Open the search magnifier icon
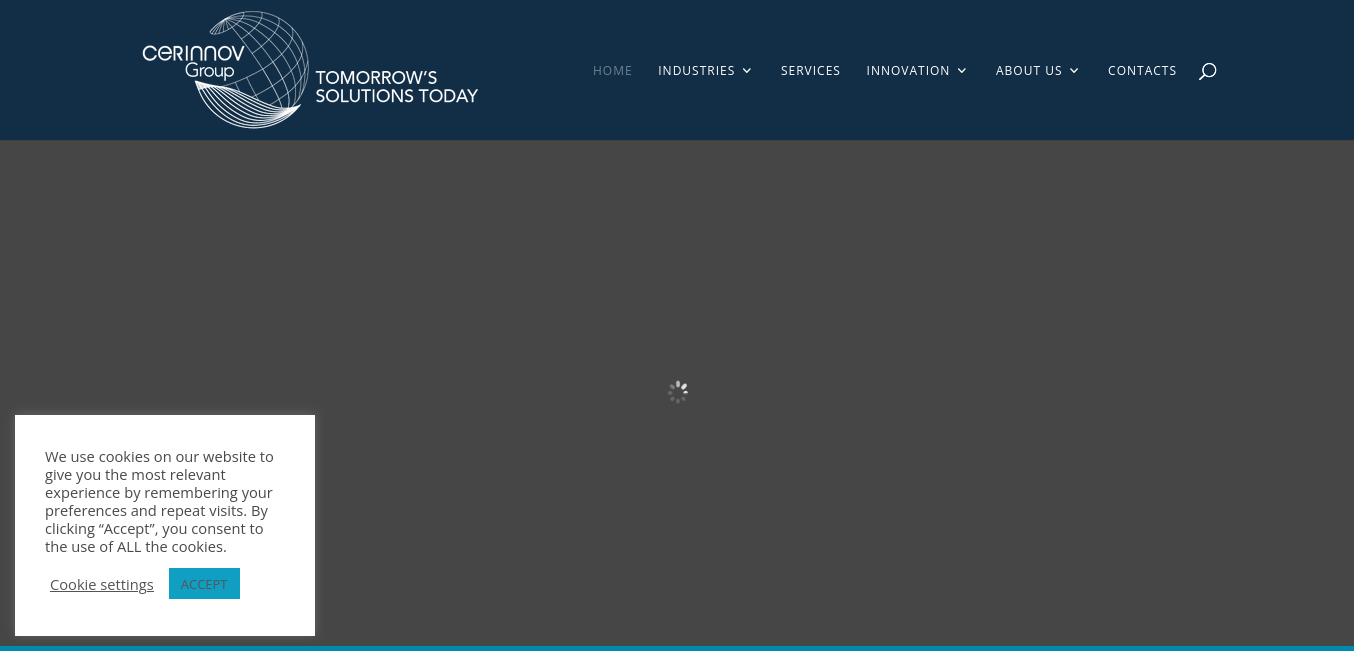This screenshot has height=651, width=1366. (1207, 71)
